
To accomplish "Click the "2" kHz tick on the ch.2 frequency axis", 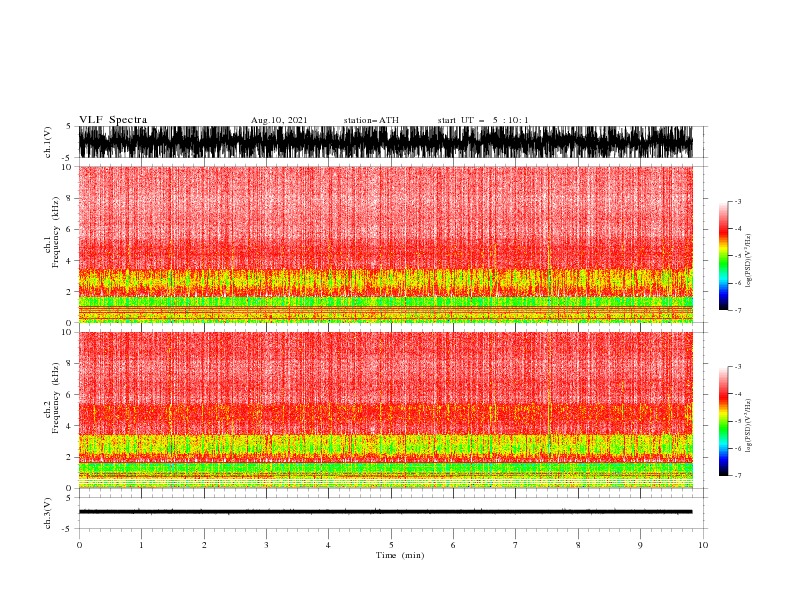I will (69, 457).
